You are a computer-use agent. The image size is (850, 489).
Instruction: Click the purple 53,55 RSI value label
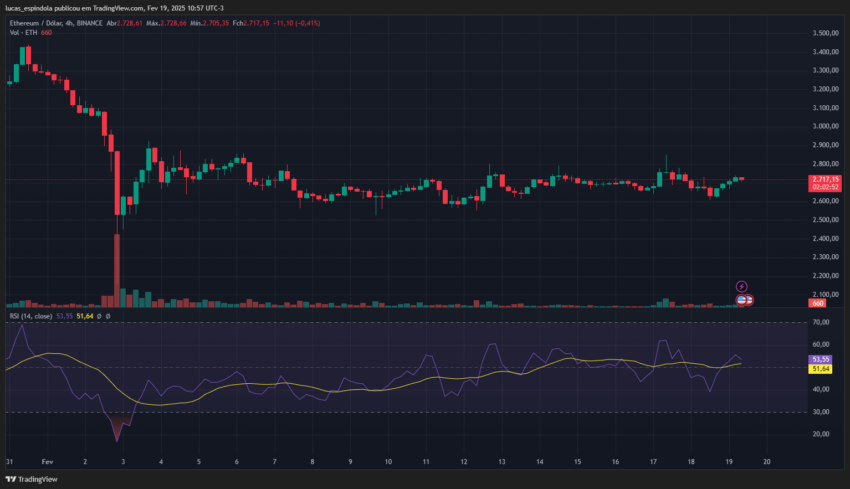click(x=820, y=359)
